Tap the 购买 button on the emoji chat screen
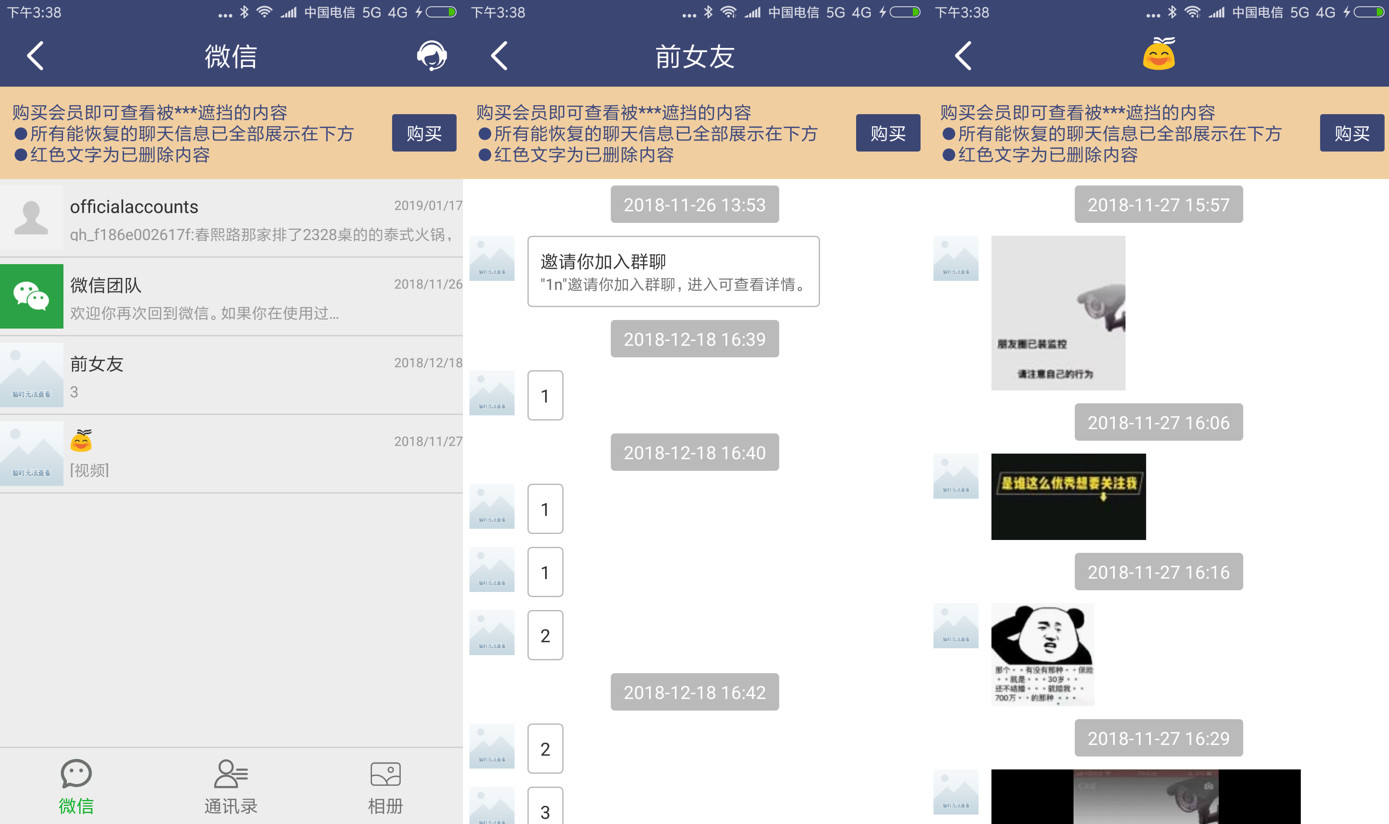1389x824 pixels. point(1352,133)
